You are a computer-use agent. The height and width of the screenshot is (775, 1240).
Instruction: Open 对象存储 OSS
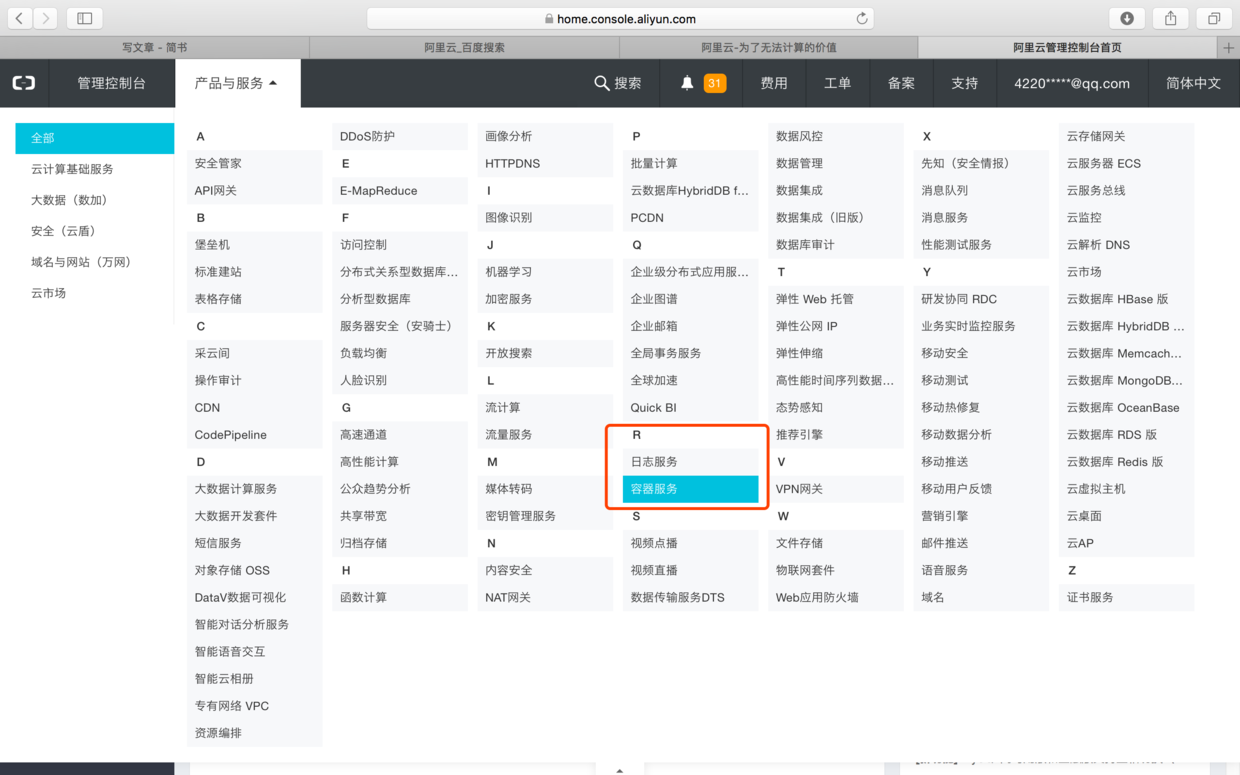click(255, 570)
